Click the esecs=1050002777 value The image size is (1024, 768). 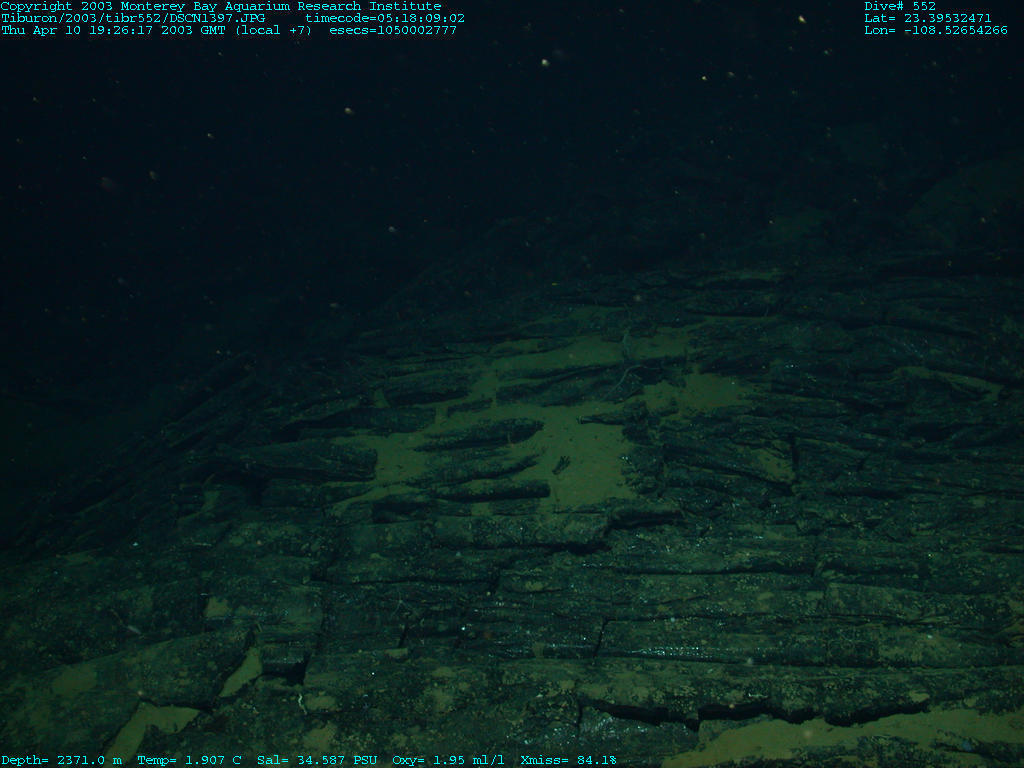(393, 30)
